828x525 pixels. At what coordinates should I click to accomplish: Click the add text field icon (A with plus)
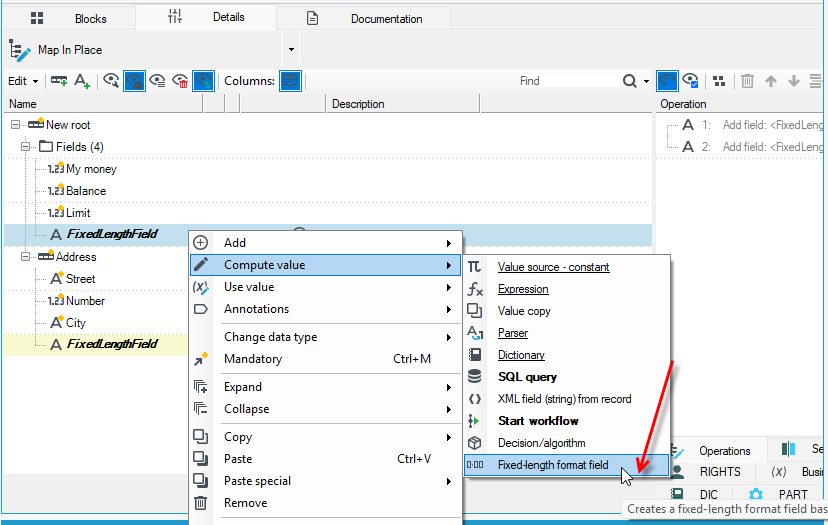(x=82, y=81)
